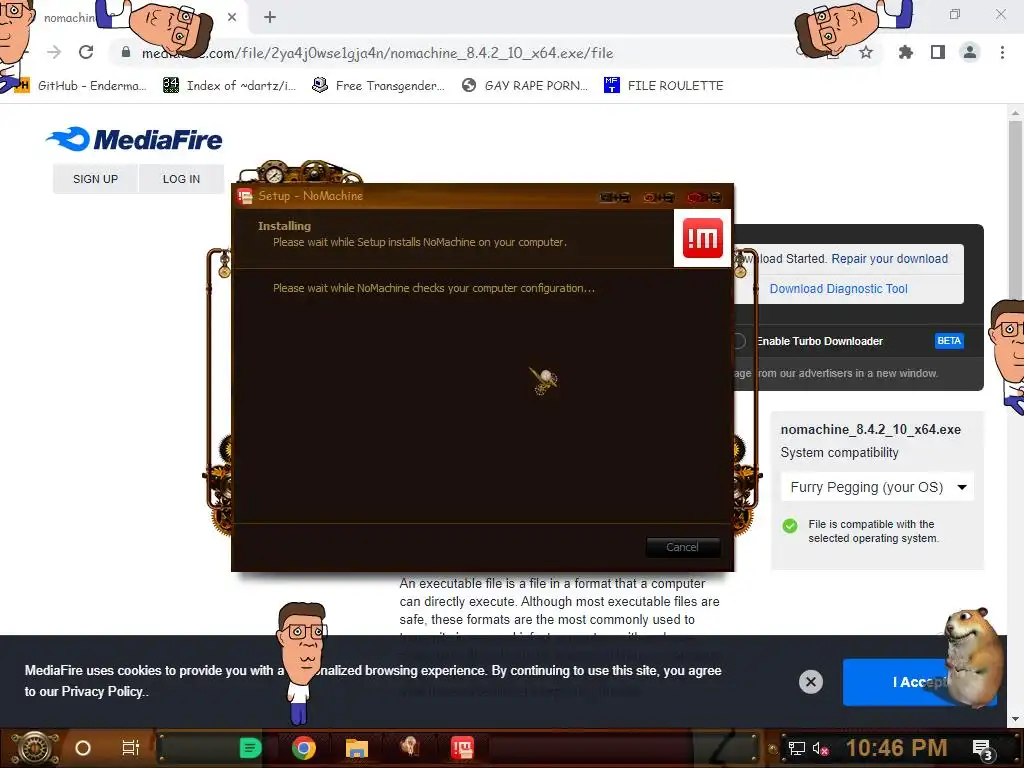Close the nomachine browser tab
This screenshot has height=768, width=1024.
coord(232,17)
